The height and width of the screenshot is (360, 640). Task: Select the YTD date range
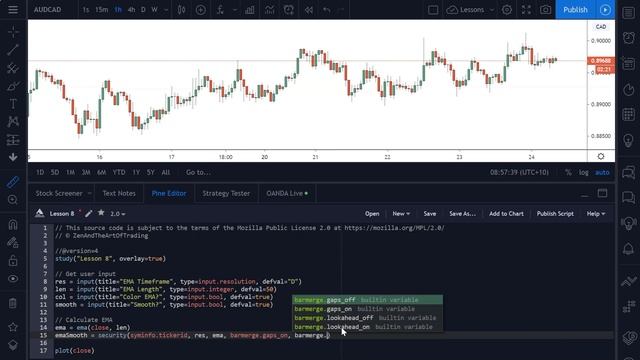pos(119,172)
